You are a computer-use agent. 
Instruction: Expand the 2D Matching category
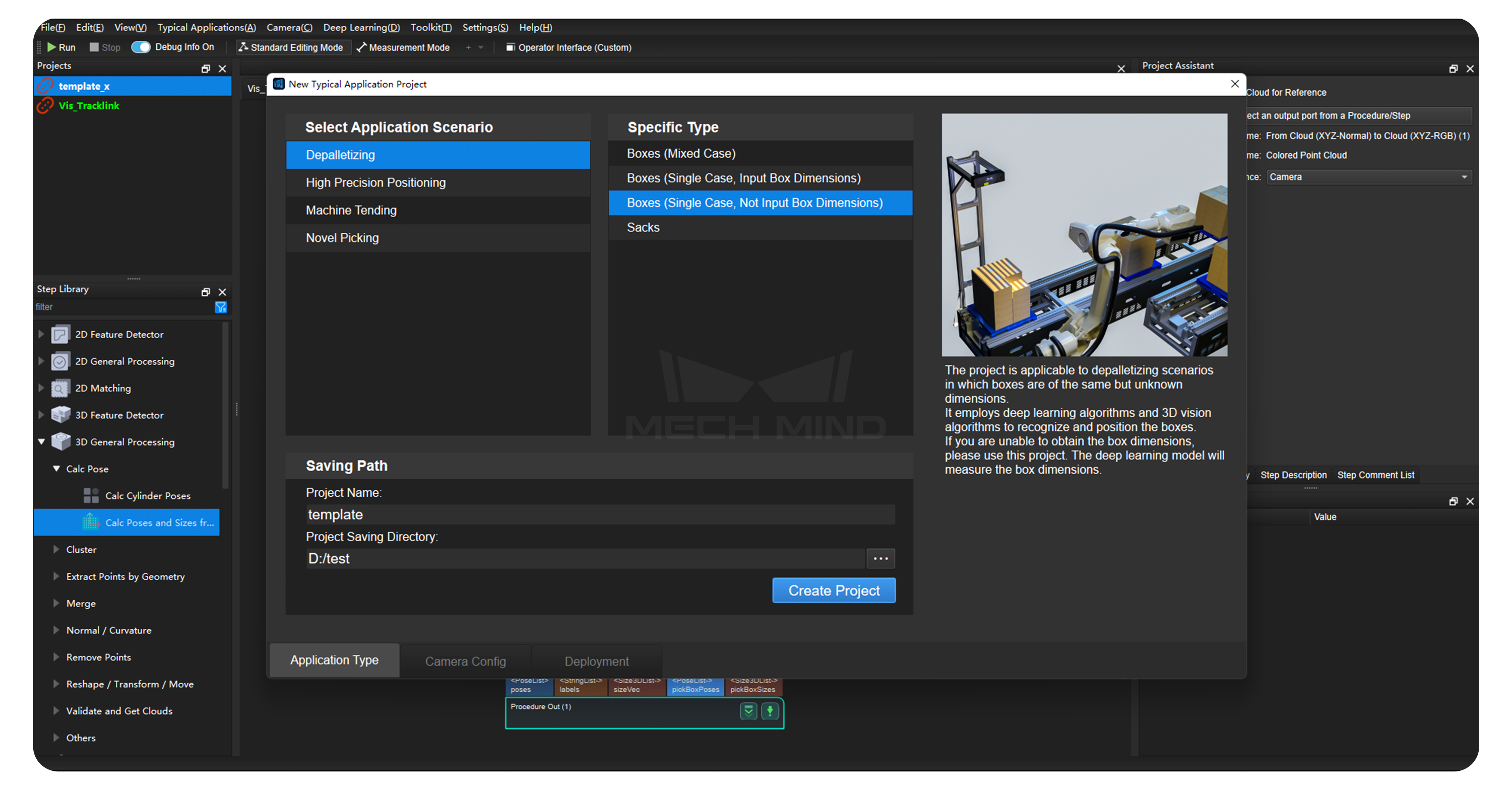41,388
